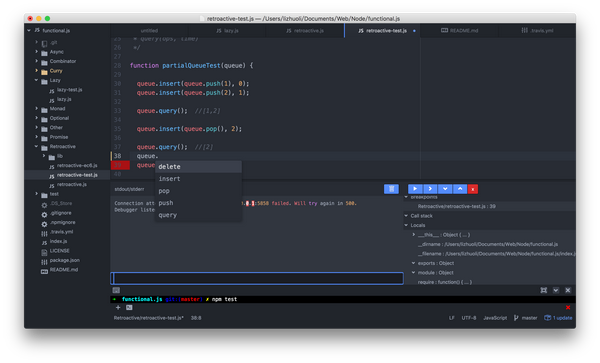600x363 pixels.
Task: Close the terminal panel with x icon
Action: click(568, 290)
